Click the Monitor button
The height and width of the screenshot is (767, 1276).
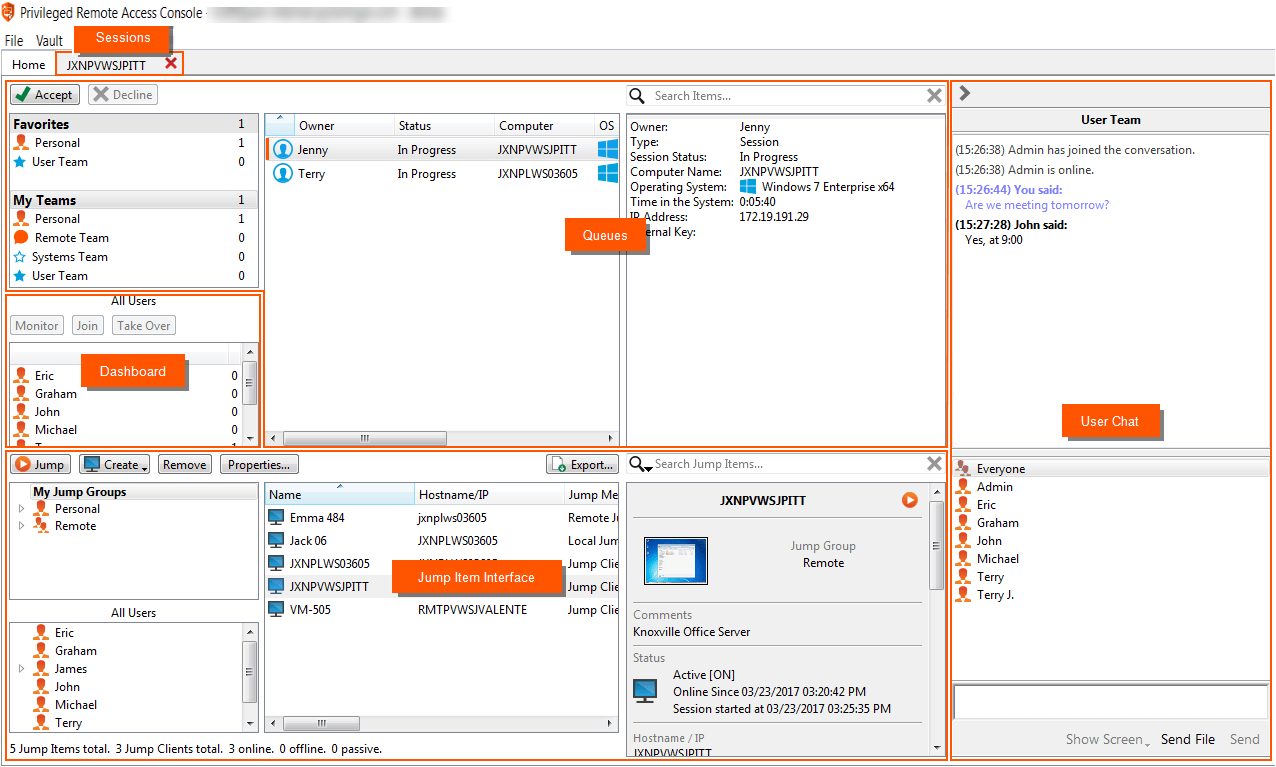(x=37, y=326)
